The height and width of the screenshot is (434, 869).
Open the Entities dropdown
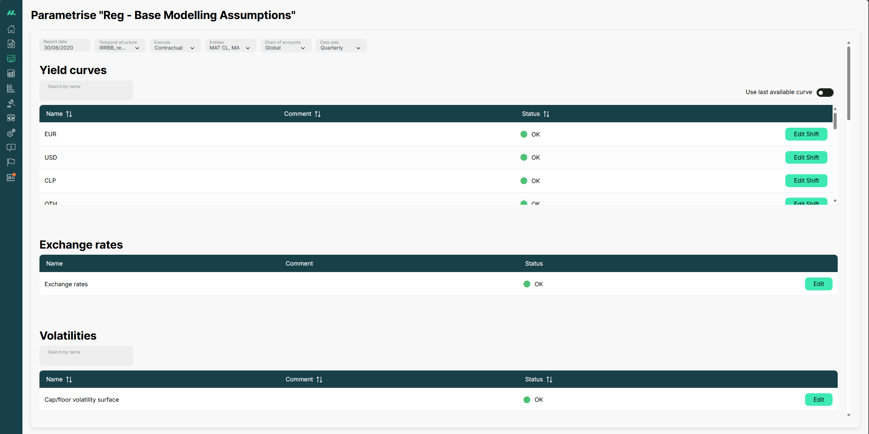tap(231, 45)
